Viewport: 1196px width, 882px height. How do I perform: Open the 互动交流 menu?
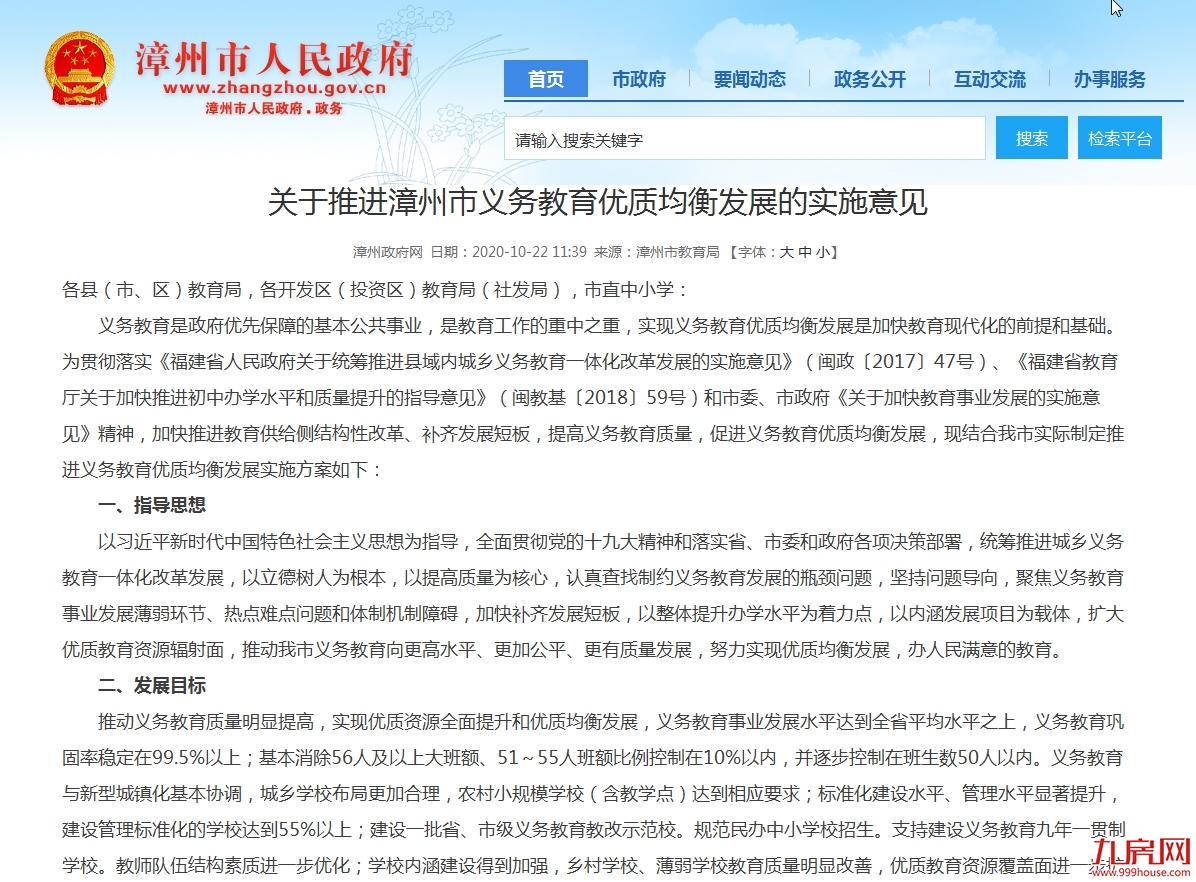(989, 79)
